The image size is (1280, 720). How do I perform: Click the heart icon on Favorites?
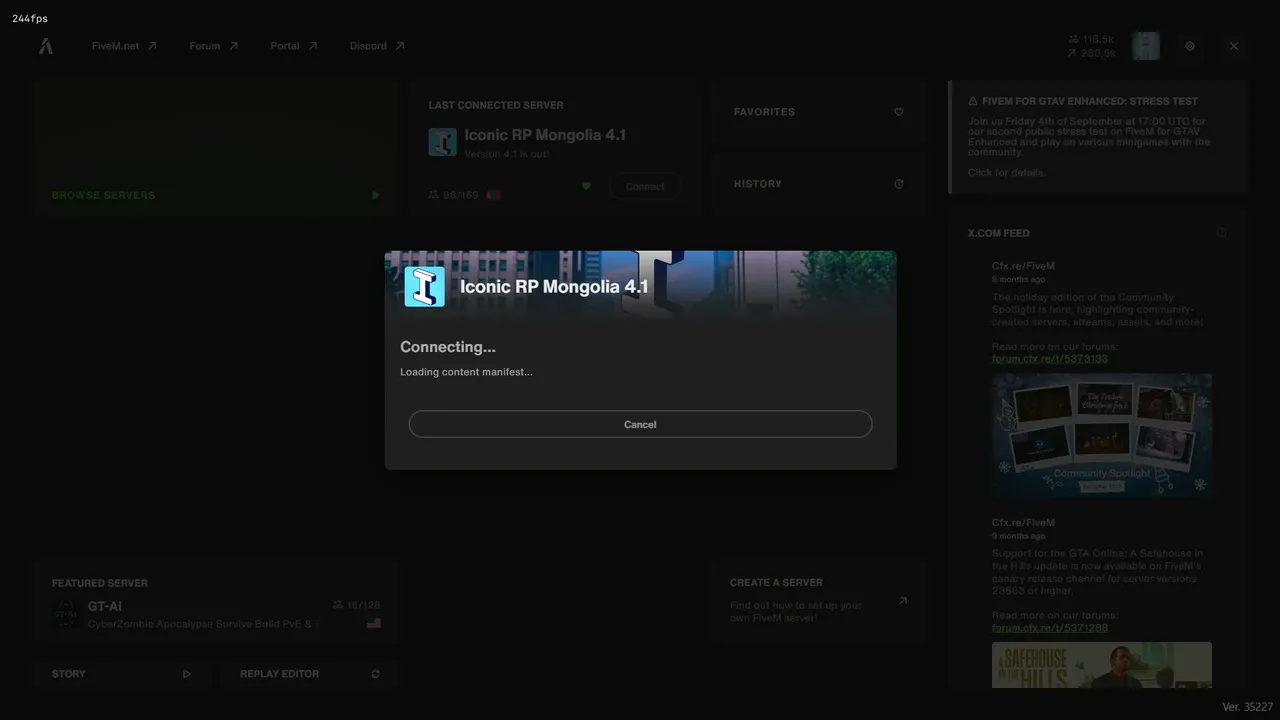tap(899, 112)
